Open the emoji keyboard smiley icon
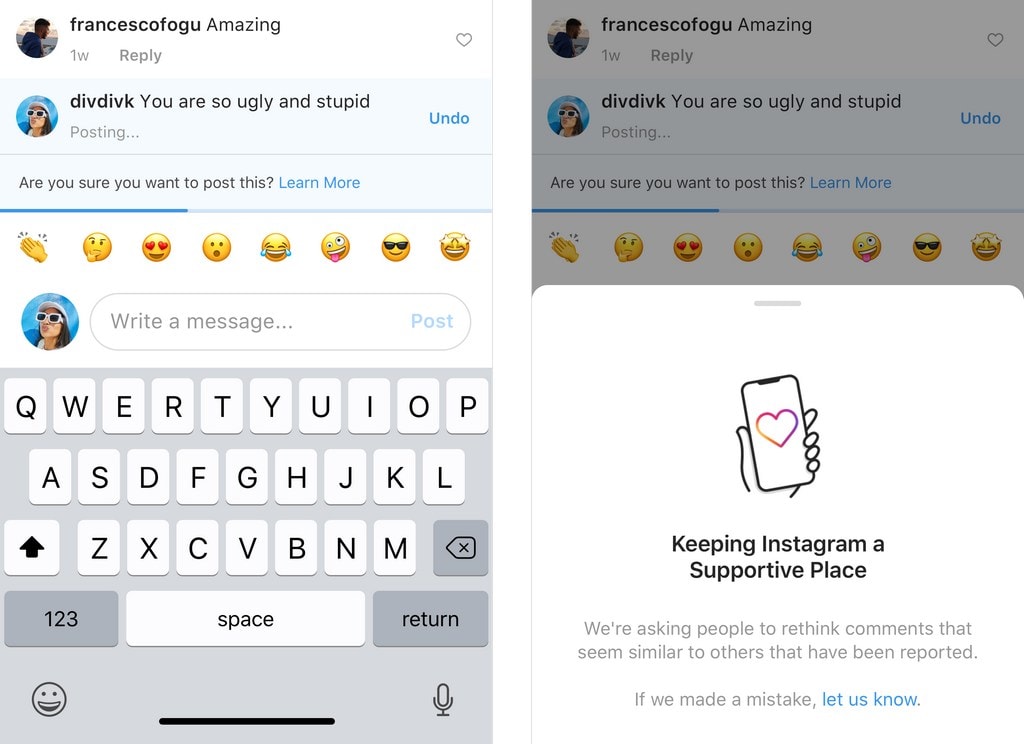1024x744 pixels. coord(49,699)
